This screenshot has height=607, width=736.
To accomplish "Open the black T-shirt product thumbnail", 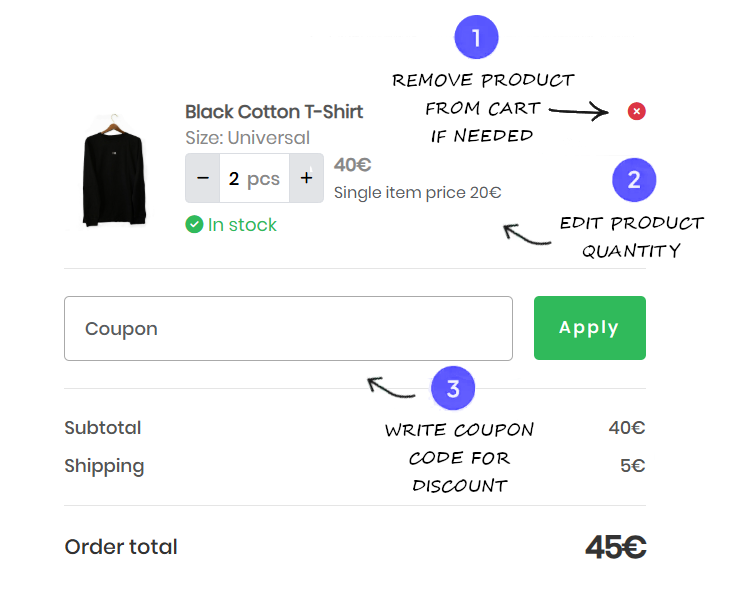I will click(x=113, y=169).
